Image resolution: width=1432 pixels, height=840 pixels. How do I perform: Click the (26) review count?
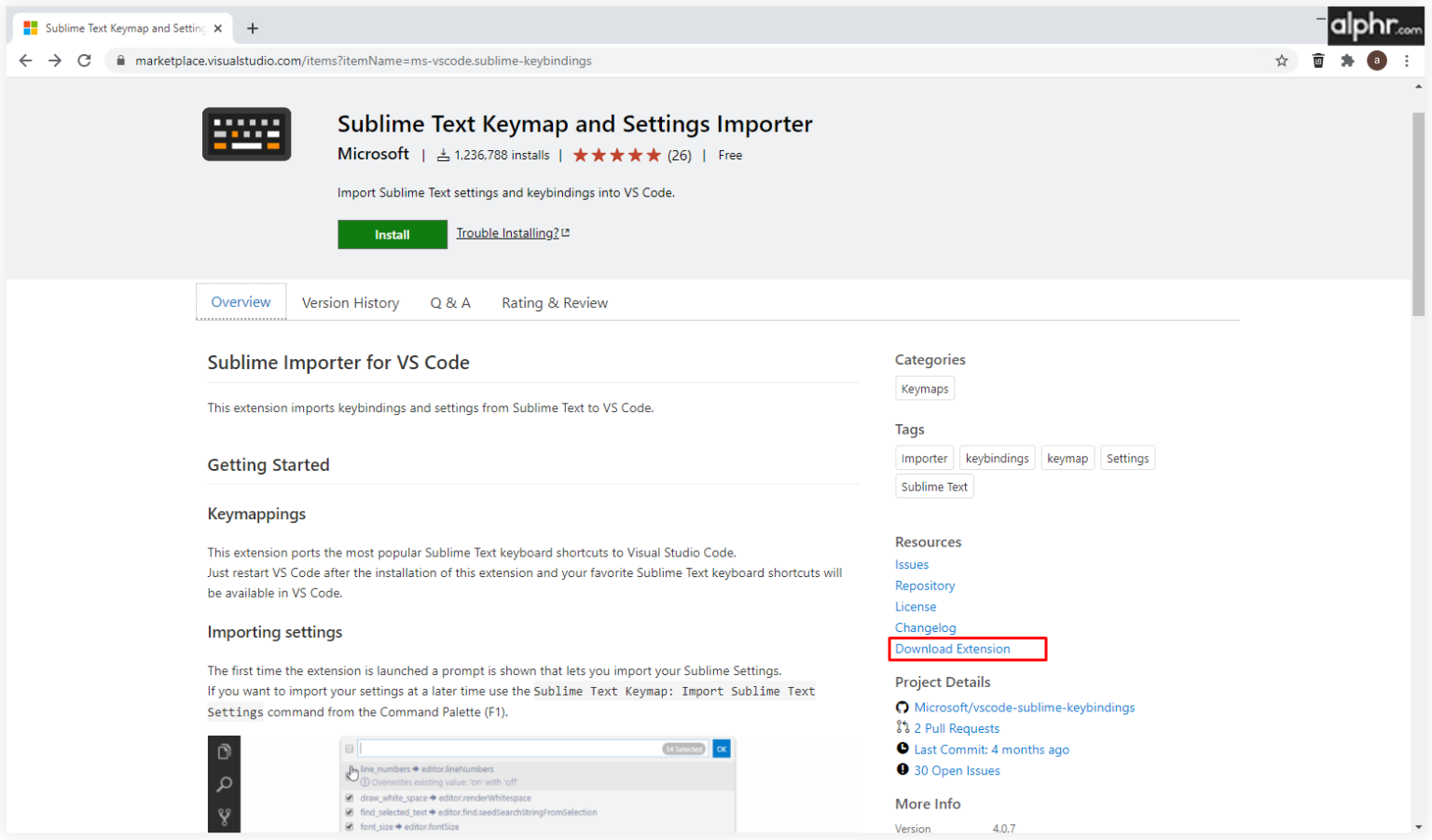680,156
